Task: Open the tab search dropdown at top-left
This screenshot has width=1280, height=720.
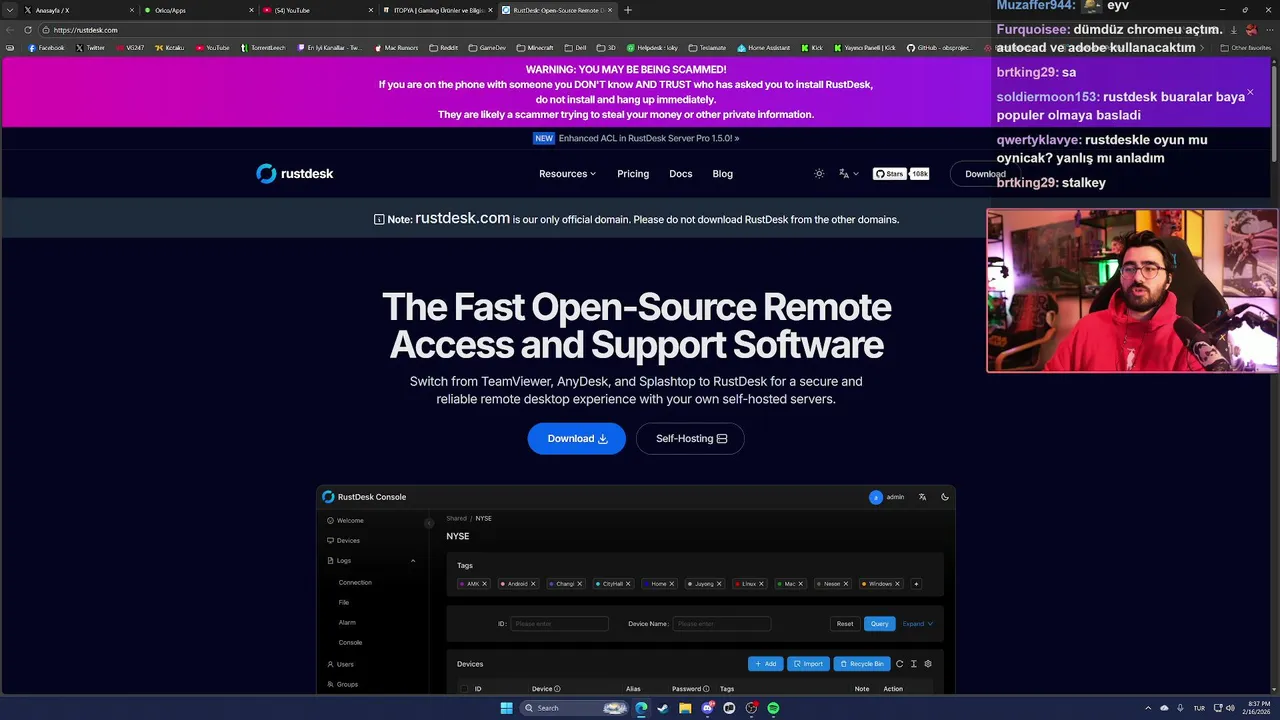Action: pos(10,10)
